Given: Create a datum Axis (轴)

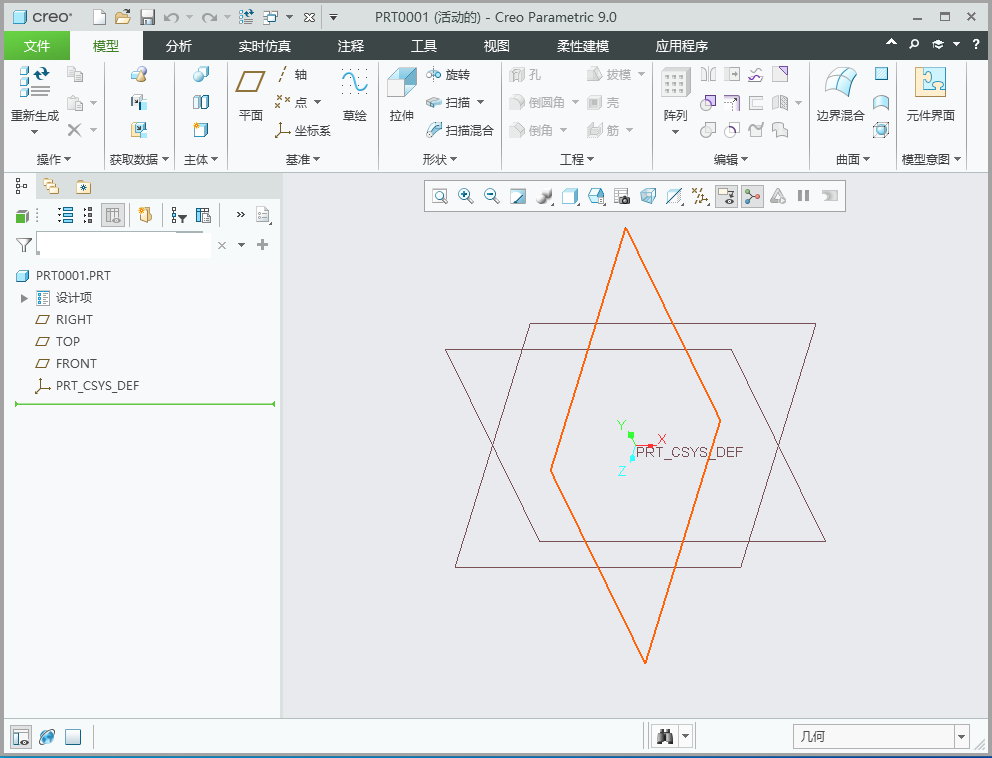Looking at the screenshot, I should 292,75.
